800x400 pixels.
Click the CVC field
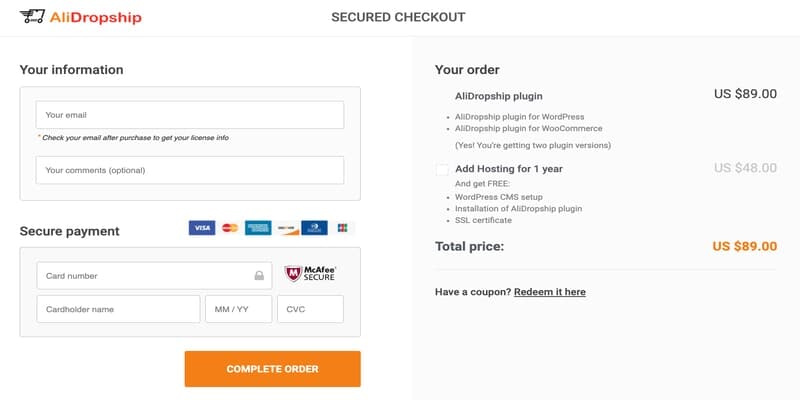click(x=310, y=309)
